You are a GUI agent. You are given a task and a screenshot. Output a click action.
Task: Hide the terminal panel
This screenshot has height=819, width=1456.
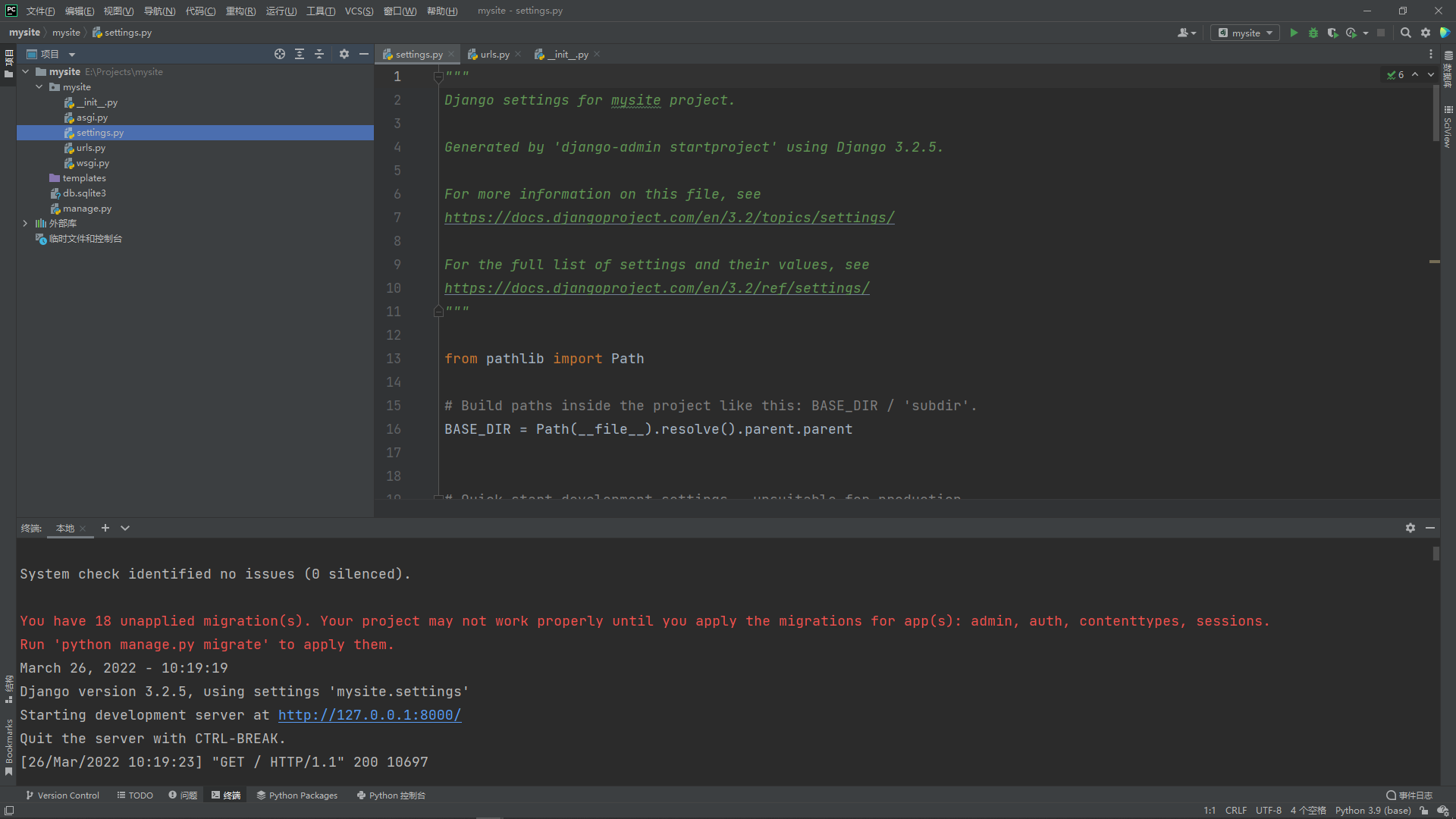1430,528
